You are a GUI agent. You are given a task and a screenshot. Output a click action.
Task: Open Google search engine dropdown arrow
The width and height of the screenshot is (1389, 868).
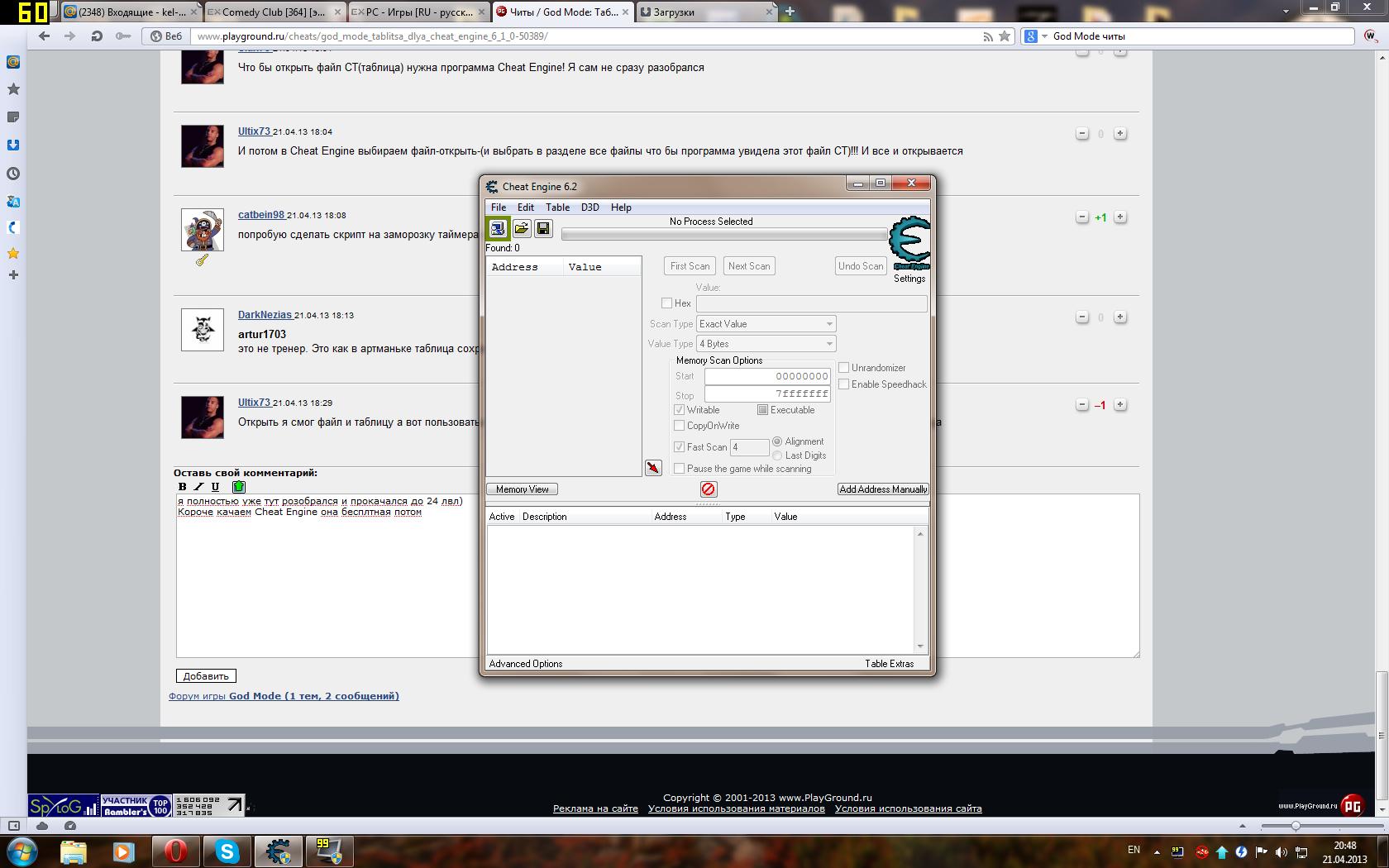[x=1045, y=36]
